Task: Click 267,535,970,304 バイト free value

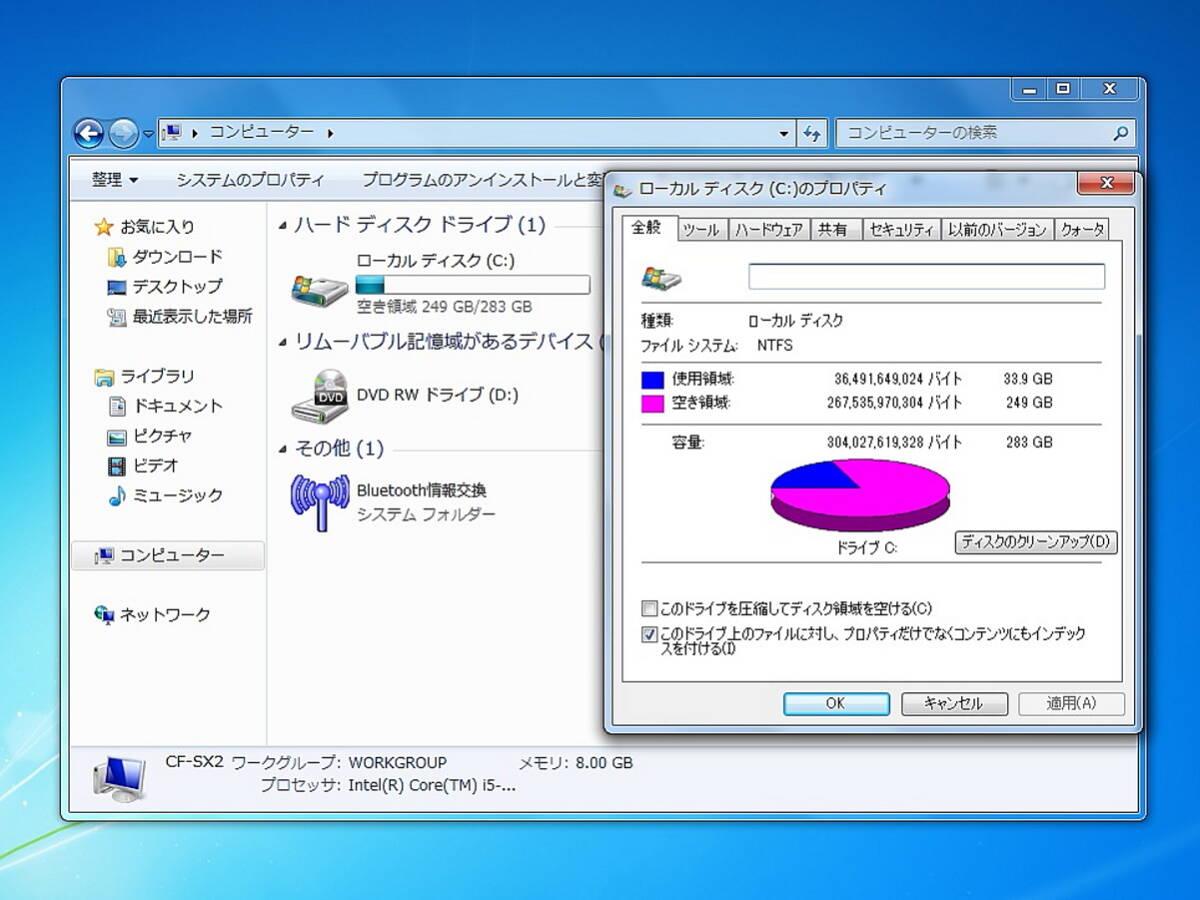Action: pos(894,403)
